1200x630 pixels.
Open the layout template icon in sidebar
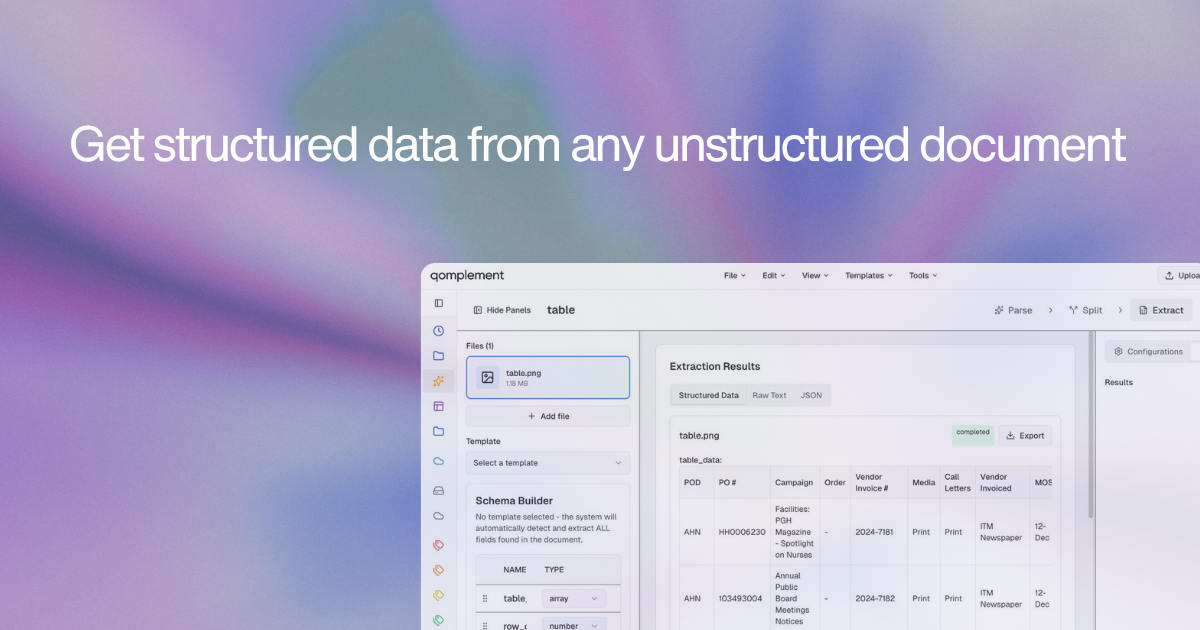tap(438, 406)
